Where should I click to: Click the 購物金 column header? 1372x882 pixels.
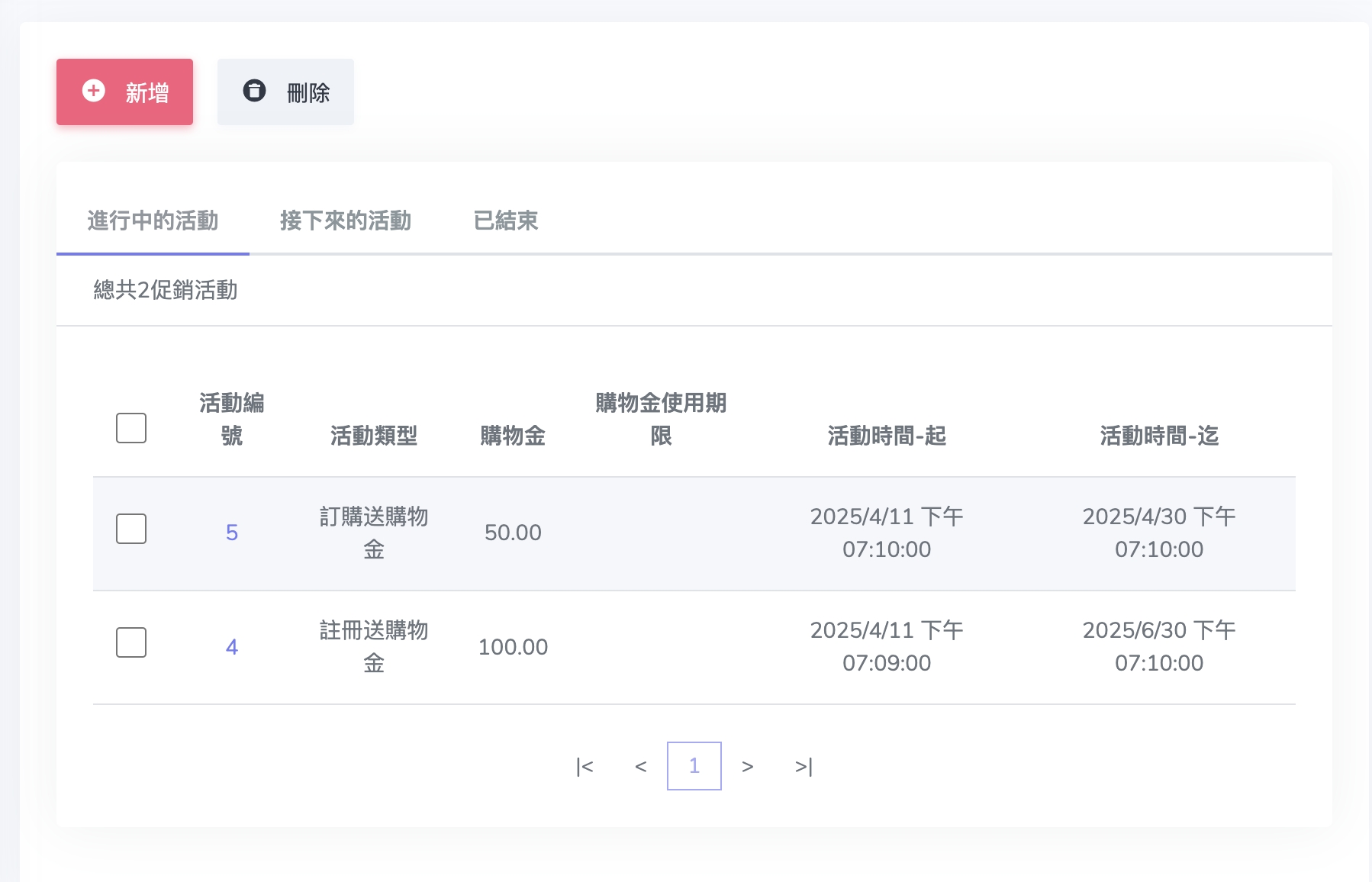point(513,436)
